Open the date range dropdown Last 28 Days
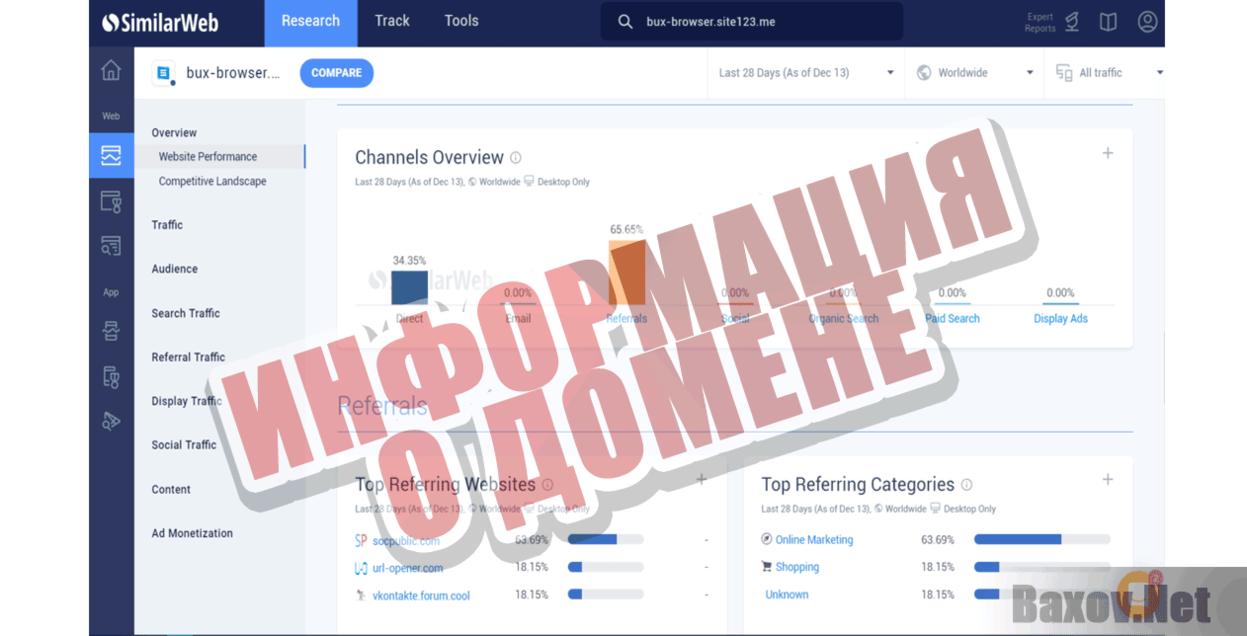This screenshot has width=1247, height=636. (x=807, y=73)
